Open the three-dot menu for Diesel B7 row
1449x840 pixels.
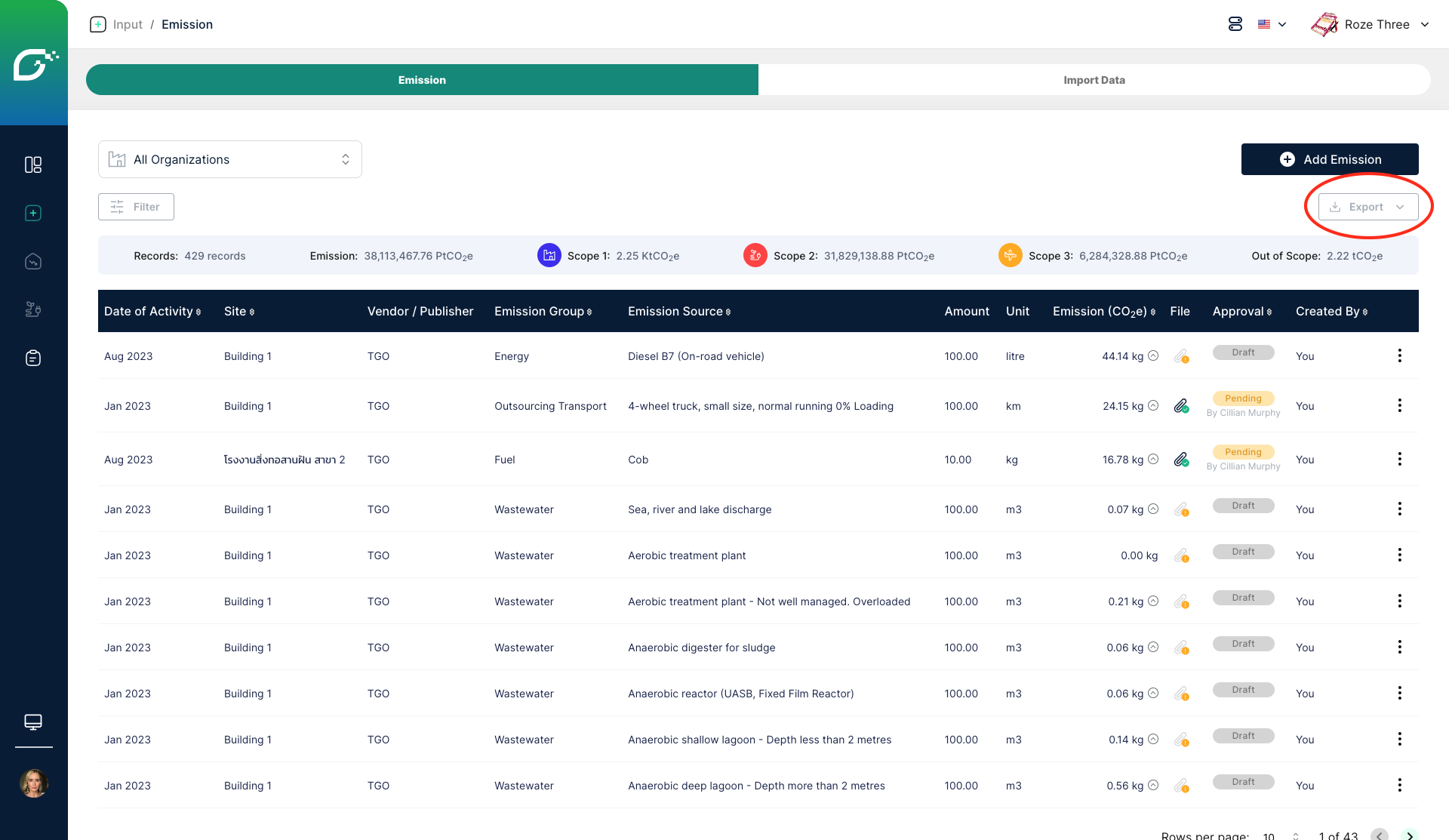(x=1399, y=355)
